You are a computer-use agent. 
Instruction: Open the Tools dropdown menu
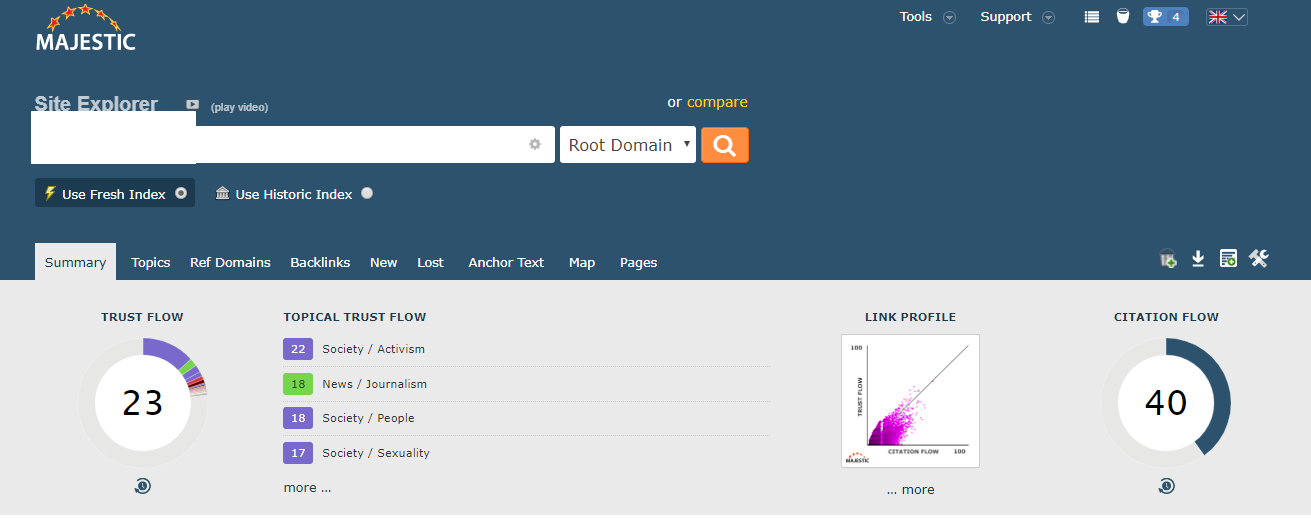[x=927, y=17]
